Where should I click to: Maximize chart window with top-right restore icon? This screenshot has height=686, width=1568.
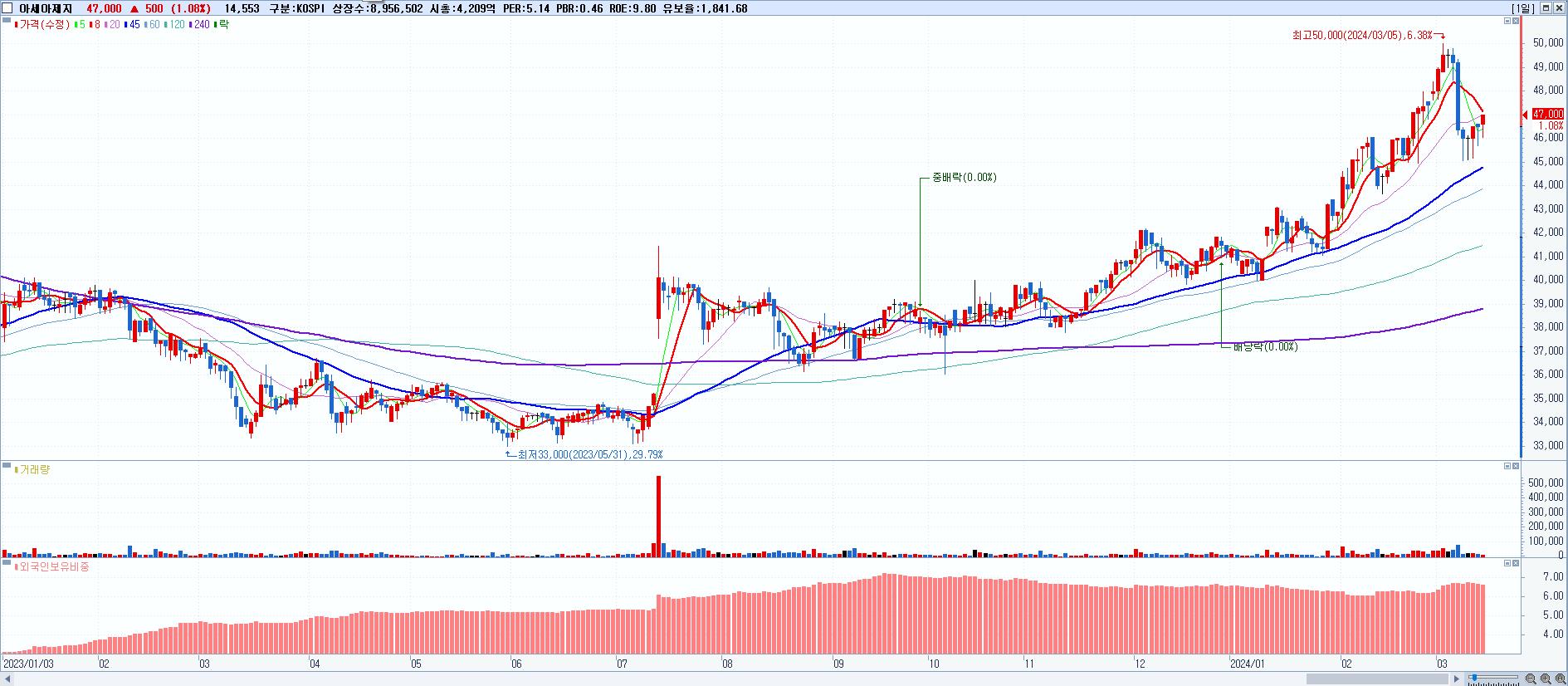(x=1546, y=8)
